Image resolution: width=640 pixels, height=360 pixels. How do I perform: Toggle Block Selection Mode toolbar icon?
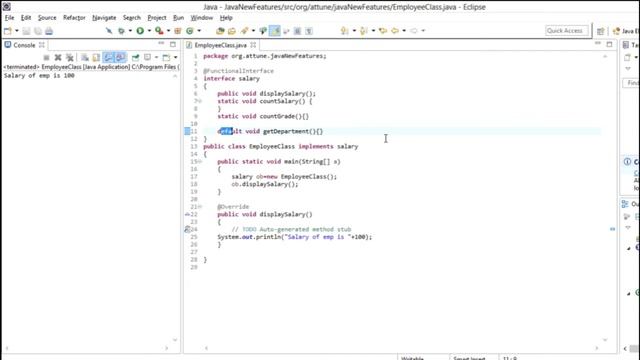[297, 31]
